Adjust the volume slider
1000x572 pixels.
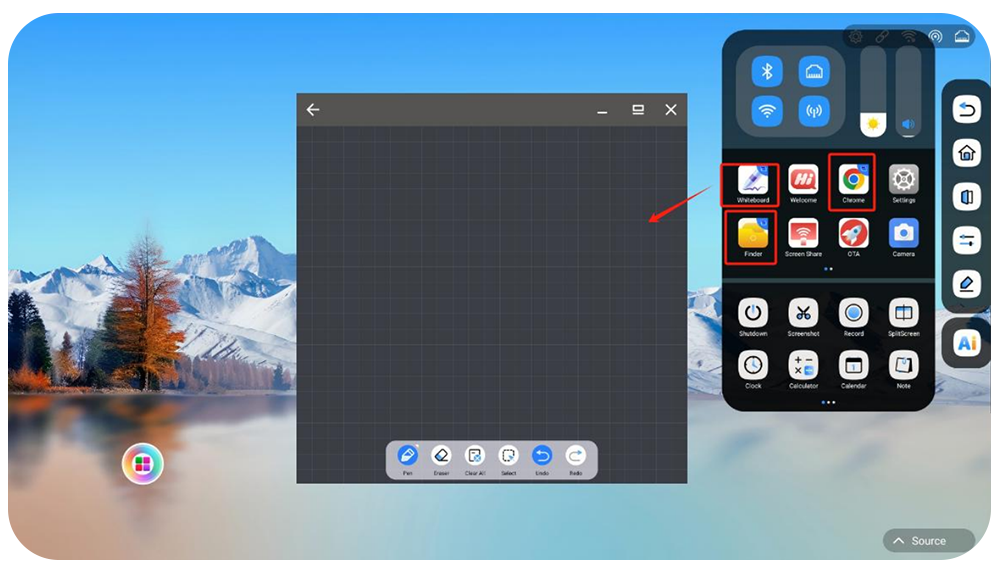(908, 92)
